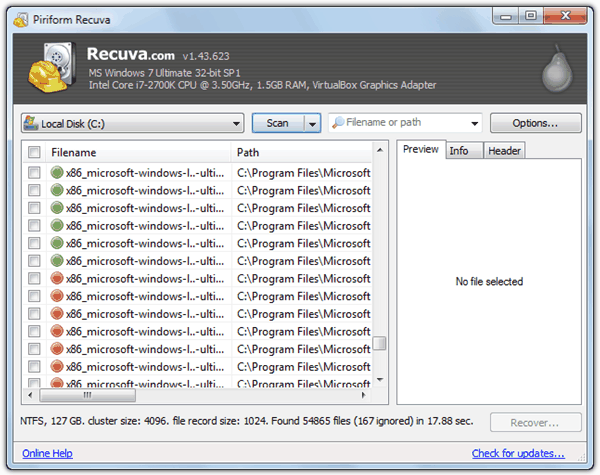Click the Piriform pear logo
This screenshot has width=600, height=475.
[557, 69]
